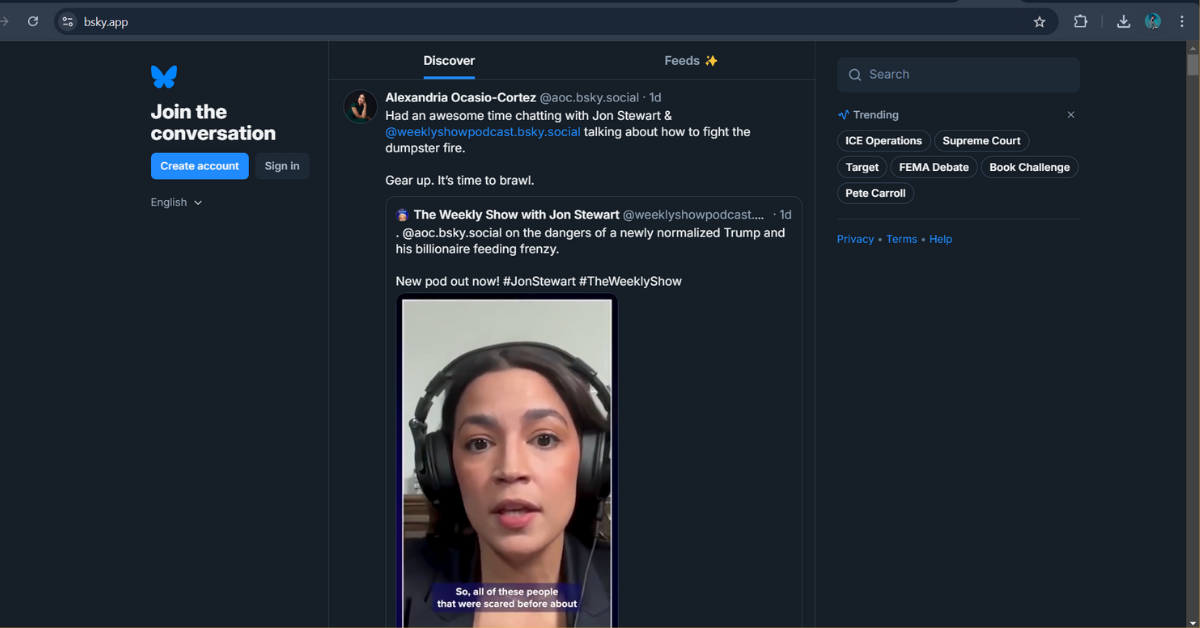Open site information icon in address bar

tap(68, 21)
